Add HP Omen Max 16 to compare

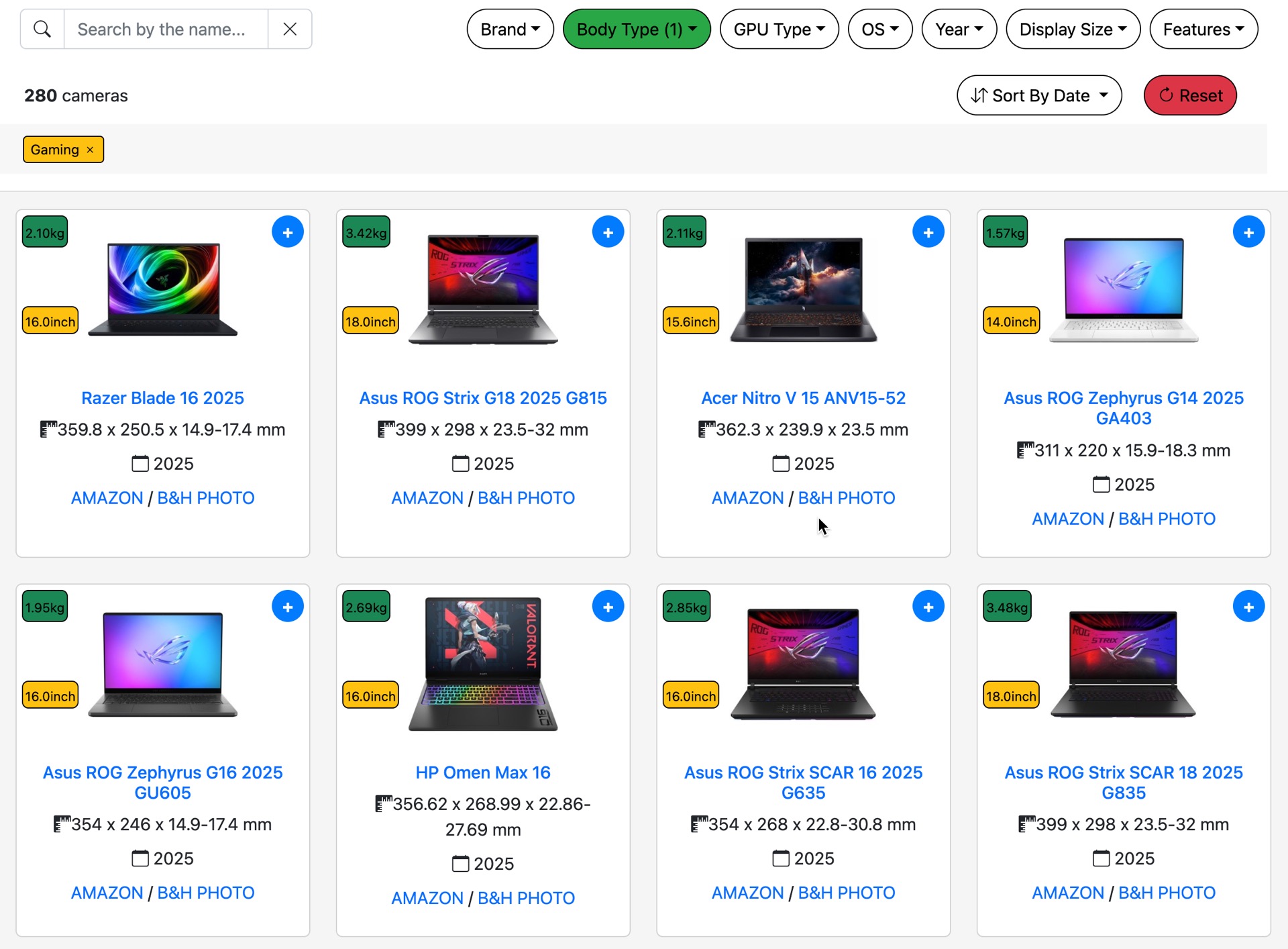tap(608, 607)
